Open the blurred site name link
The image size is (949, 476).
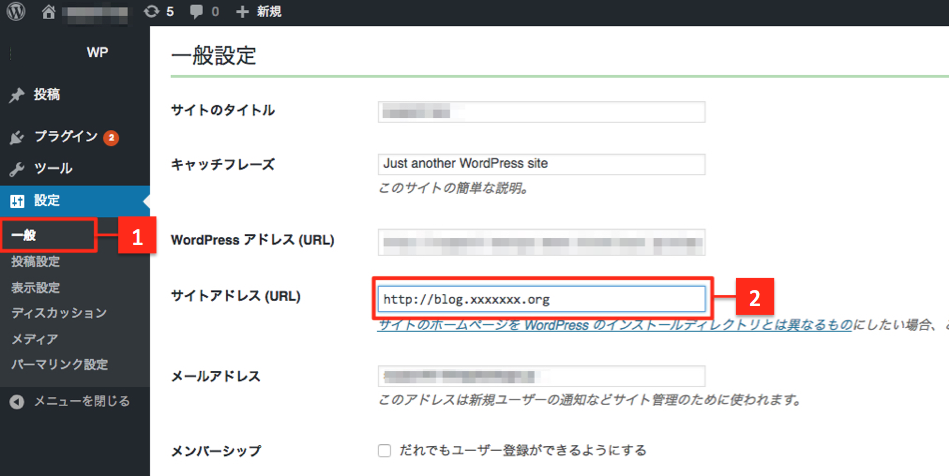[97, 12]
